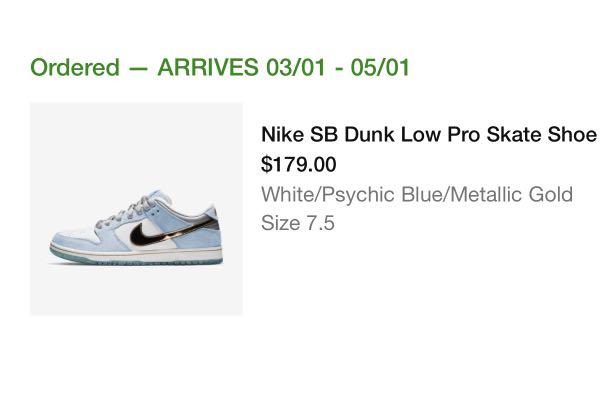615x404 pixels.
Task: Select the White/Psychic Blue/Metallic Gold colorway text
Action: point(417,193)
